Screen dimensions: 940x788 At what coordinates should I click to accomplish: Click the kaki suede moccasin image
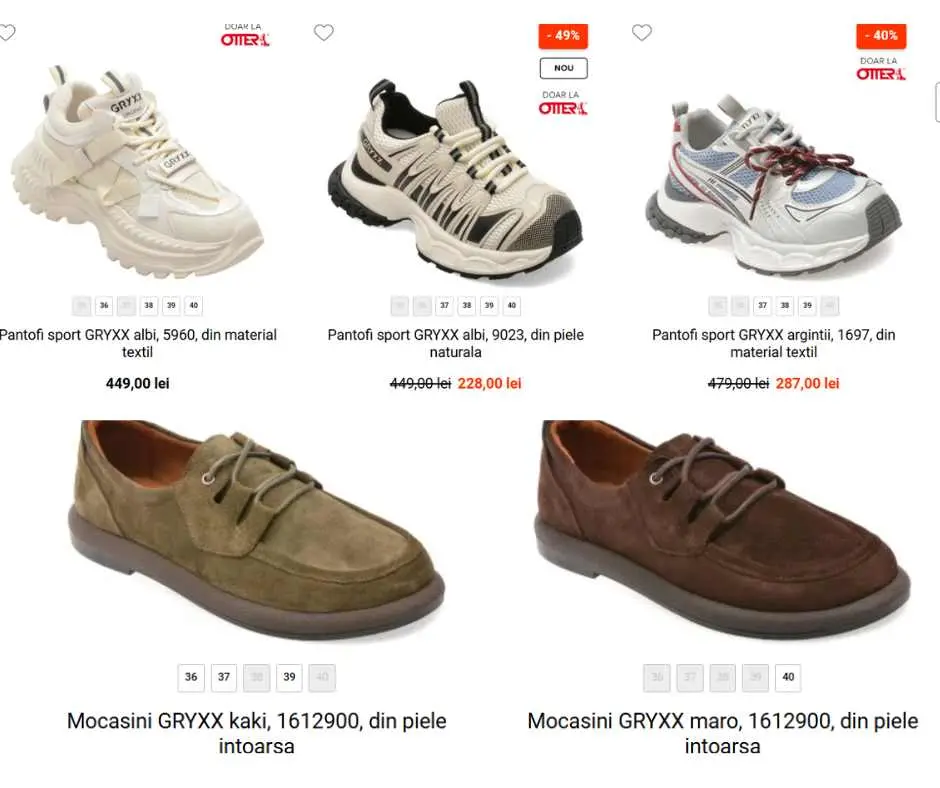(257, 531)
